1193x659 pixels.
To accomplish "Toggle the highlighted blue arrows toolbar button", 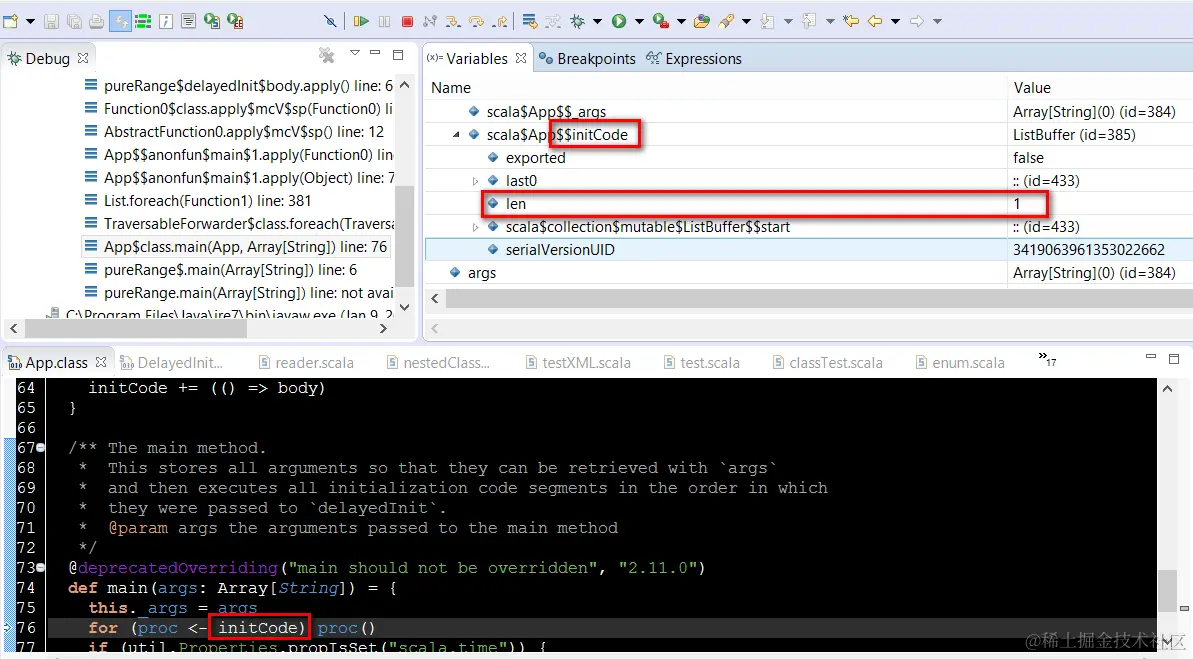I will pos(120,21).
